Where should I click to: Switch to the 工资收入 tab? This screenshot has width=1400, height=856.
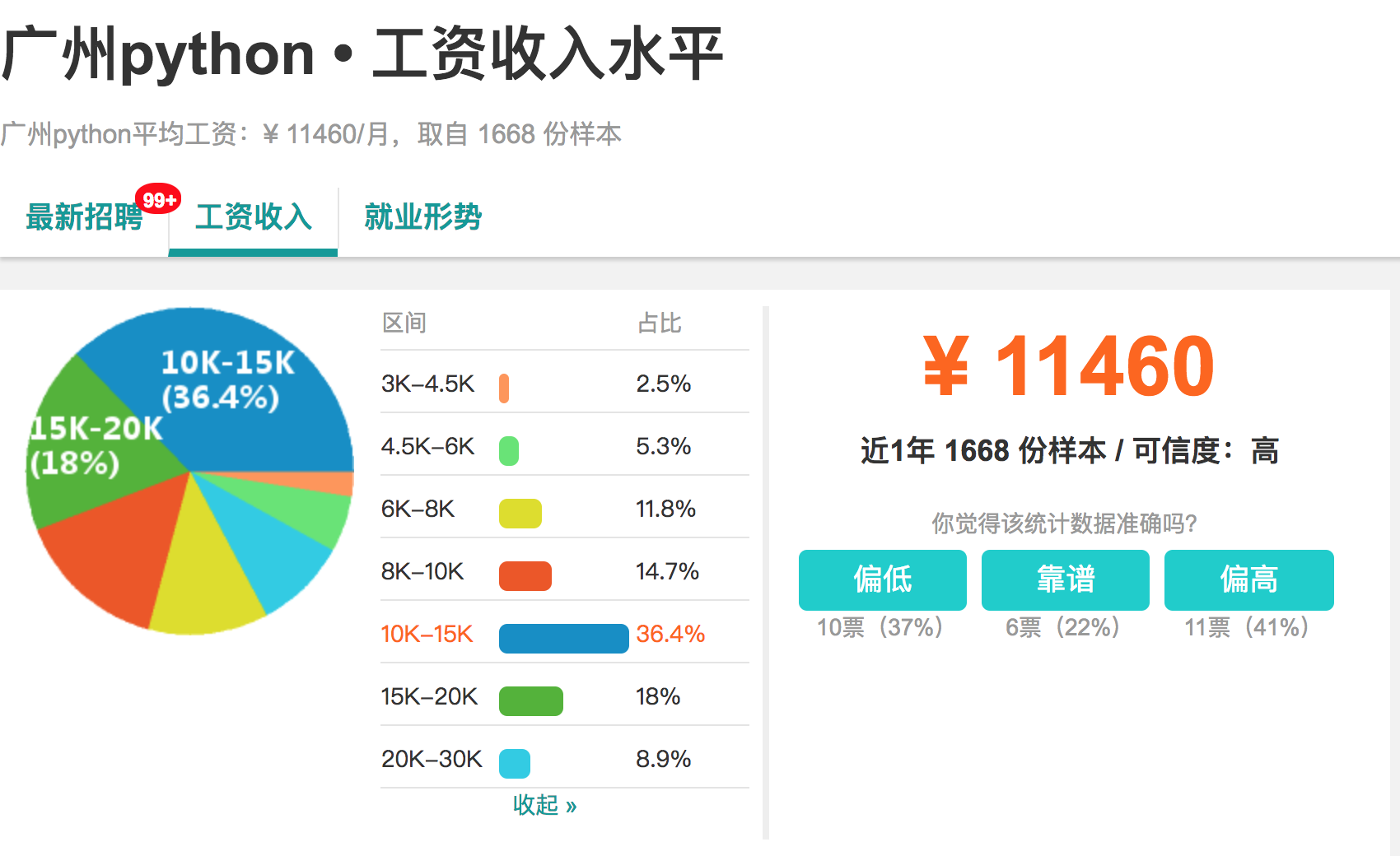[x=254, y=217]
